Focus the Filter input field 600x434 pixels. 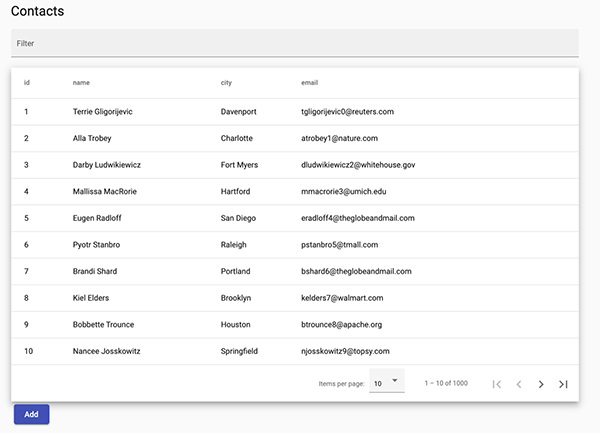[x=295, y=43]
